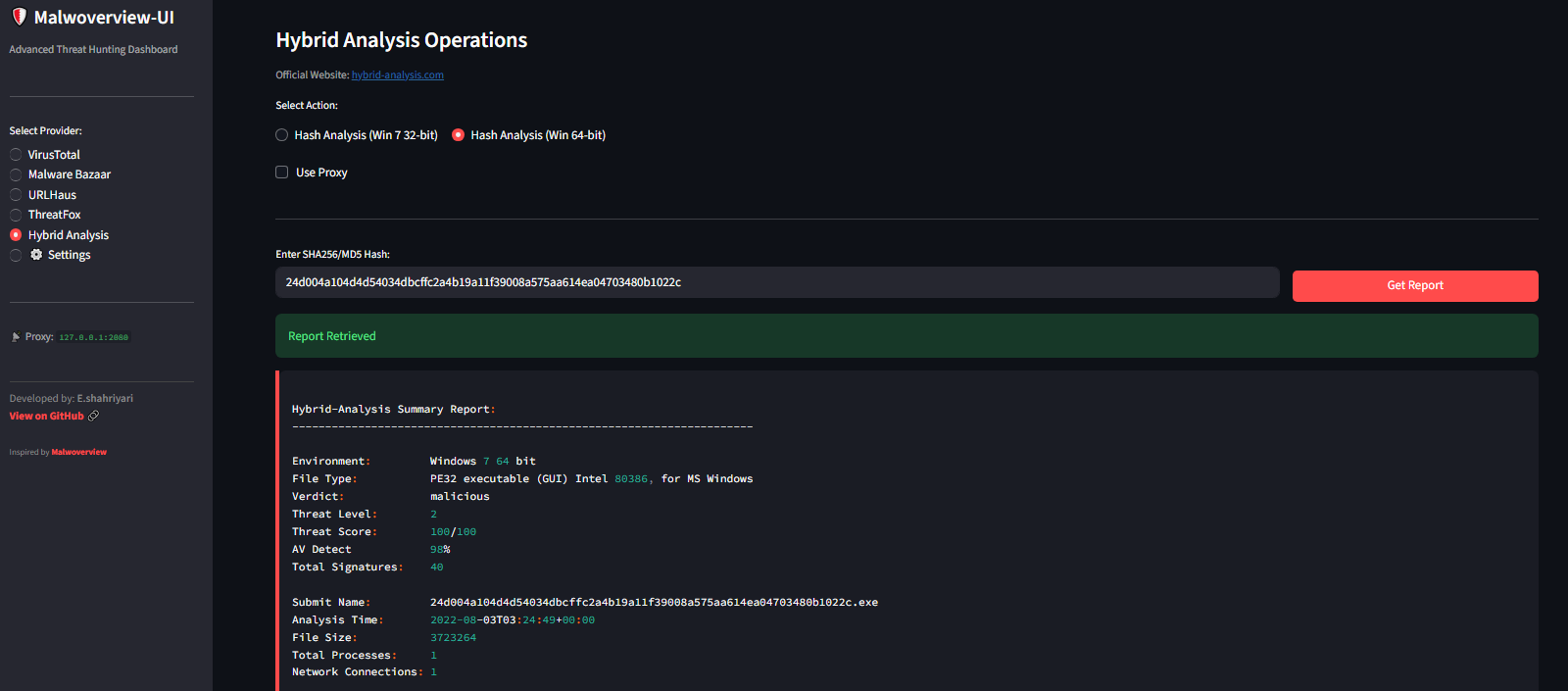The height and width of the screenshot is (691, 1568).
Task: Click the File Size value 3723264
Action: 453,638
